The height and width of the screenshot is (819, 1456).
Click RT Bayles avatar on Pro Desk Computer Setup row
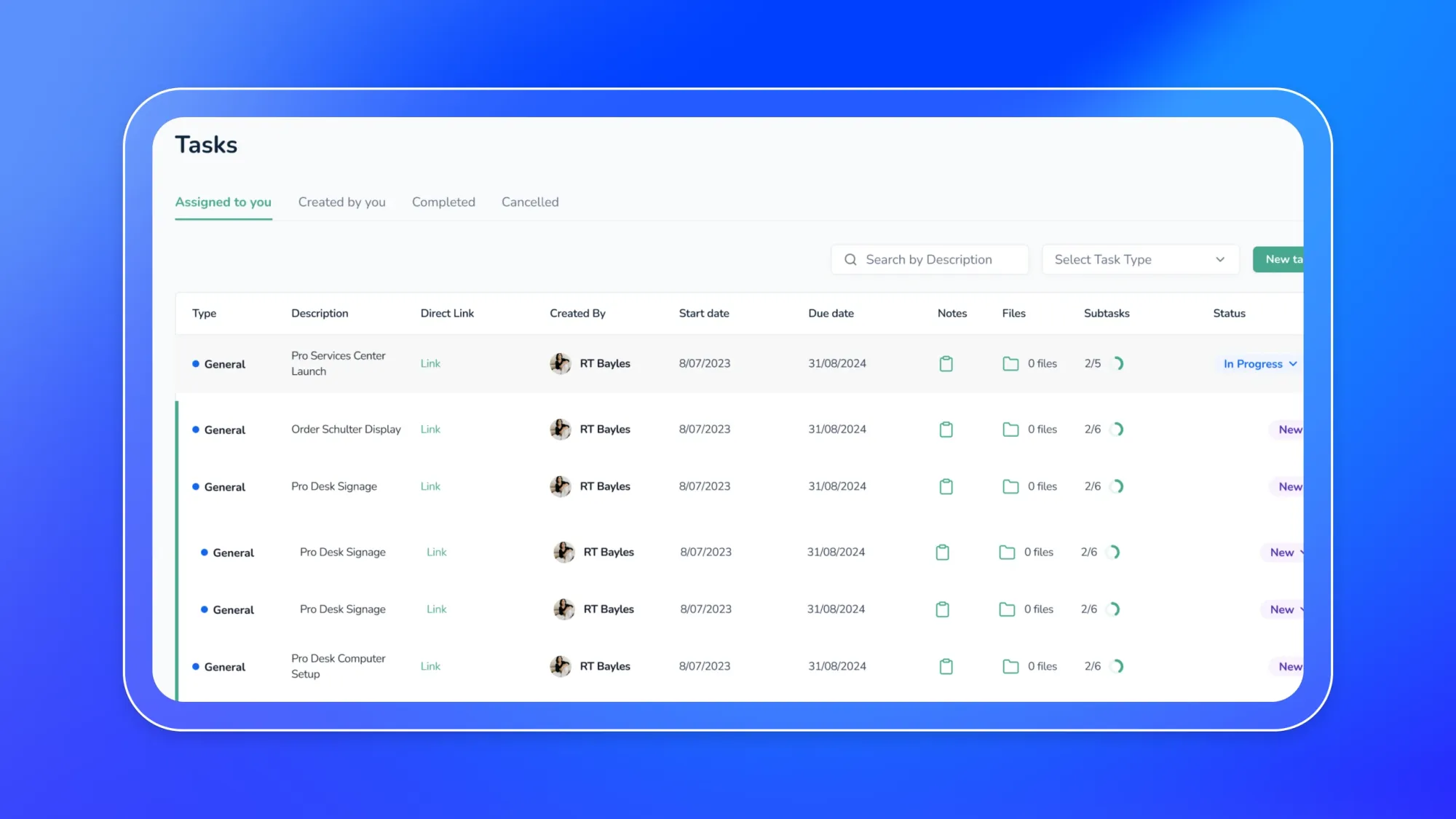561,666
